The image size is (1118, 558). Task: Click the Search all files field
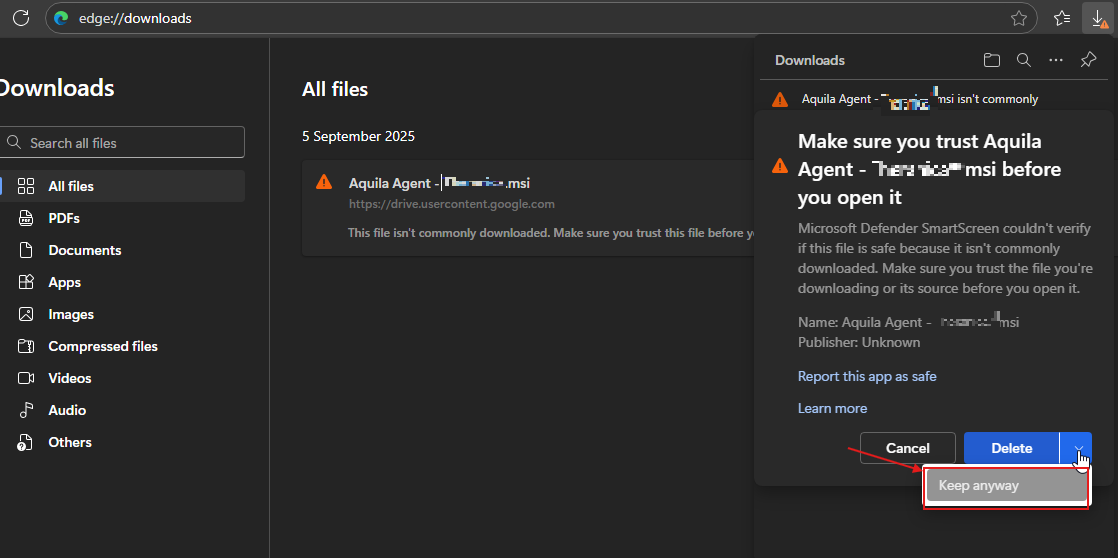[124, 143]
